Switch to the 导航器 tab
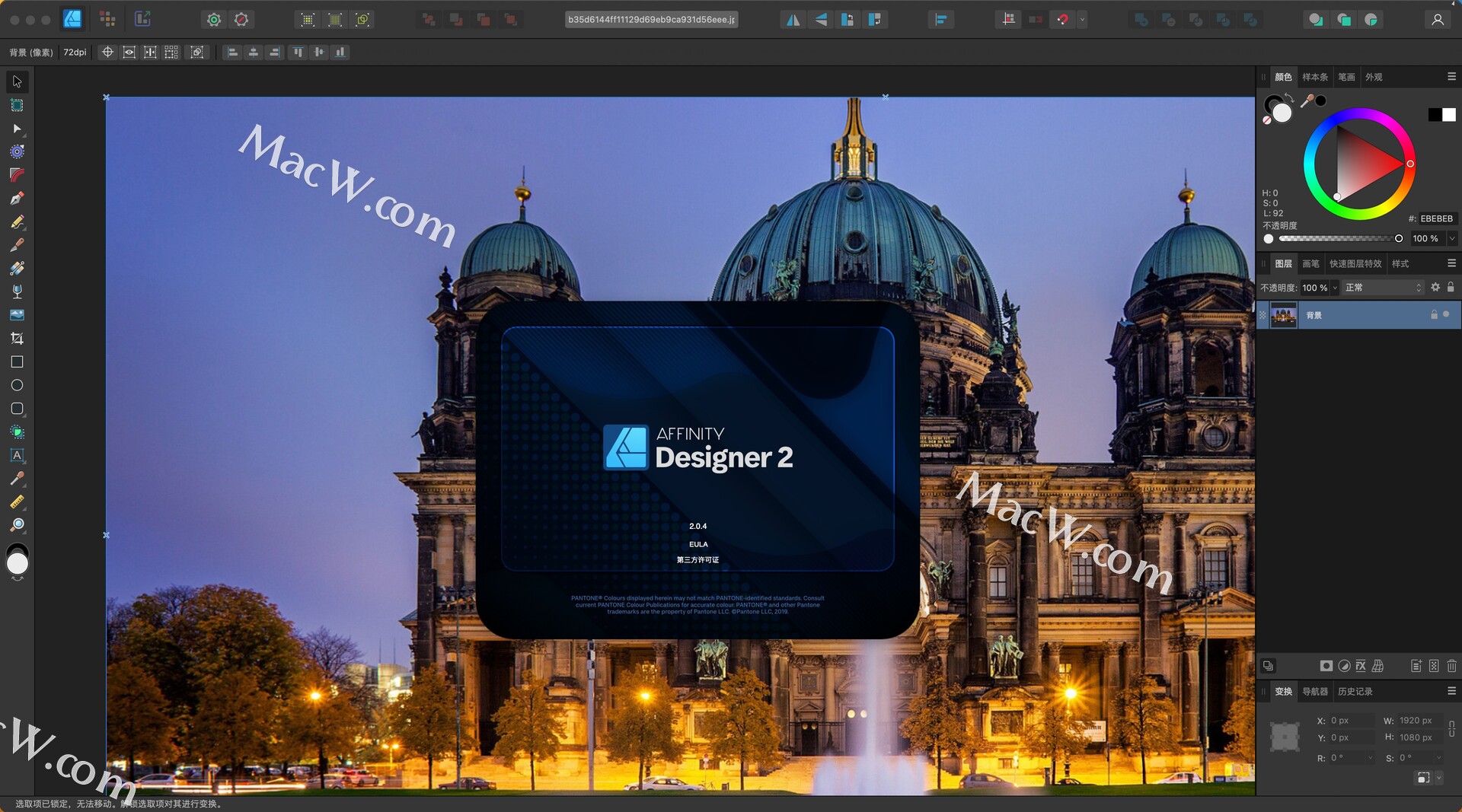The image size is (1462, 812). tap(1317, 692)
